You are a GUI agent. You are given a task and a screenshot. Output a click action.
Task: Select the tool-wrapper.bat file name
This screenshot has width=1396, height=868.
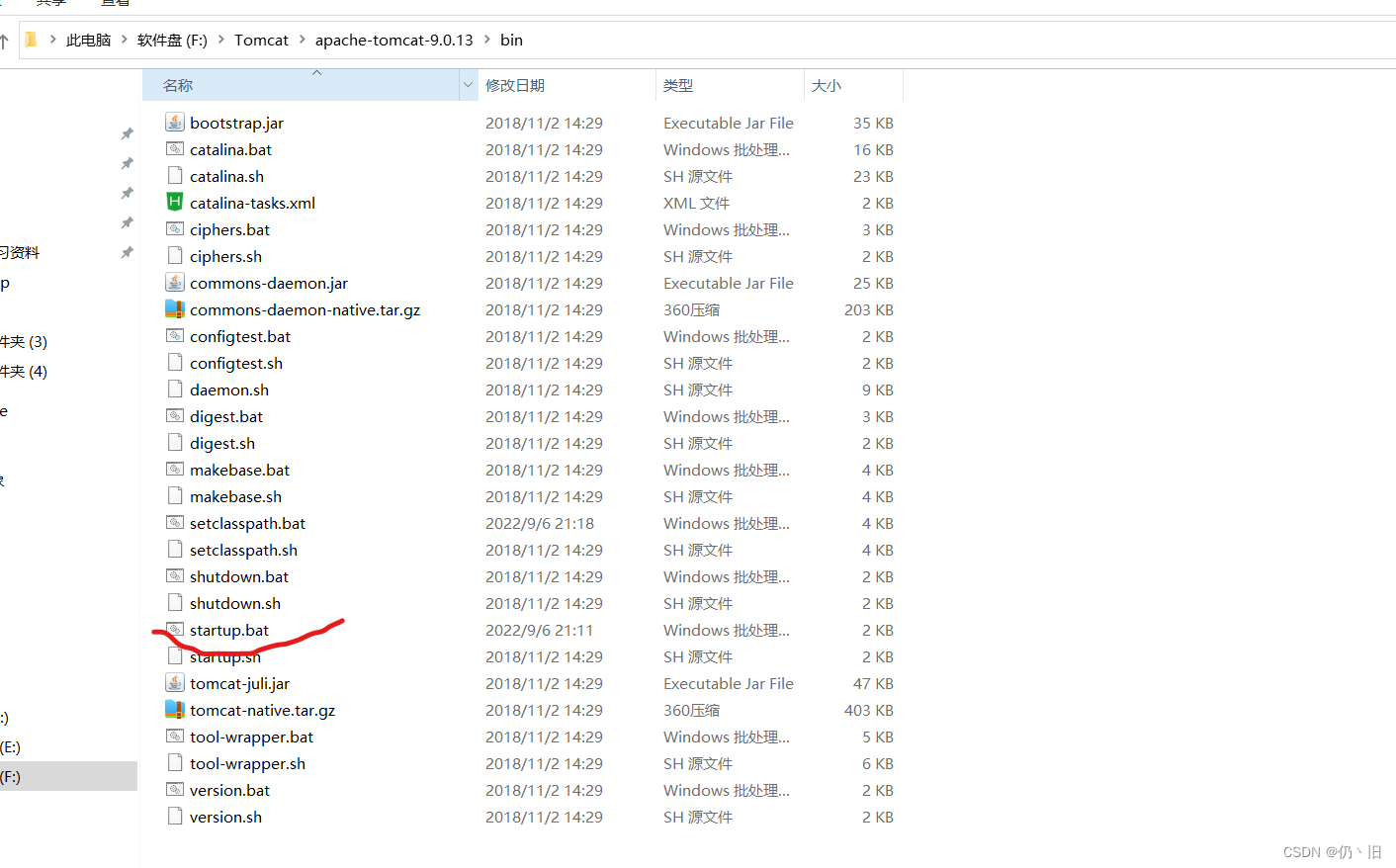[x=251, y=737]
